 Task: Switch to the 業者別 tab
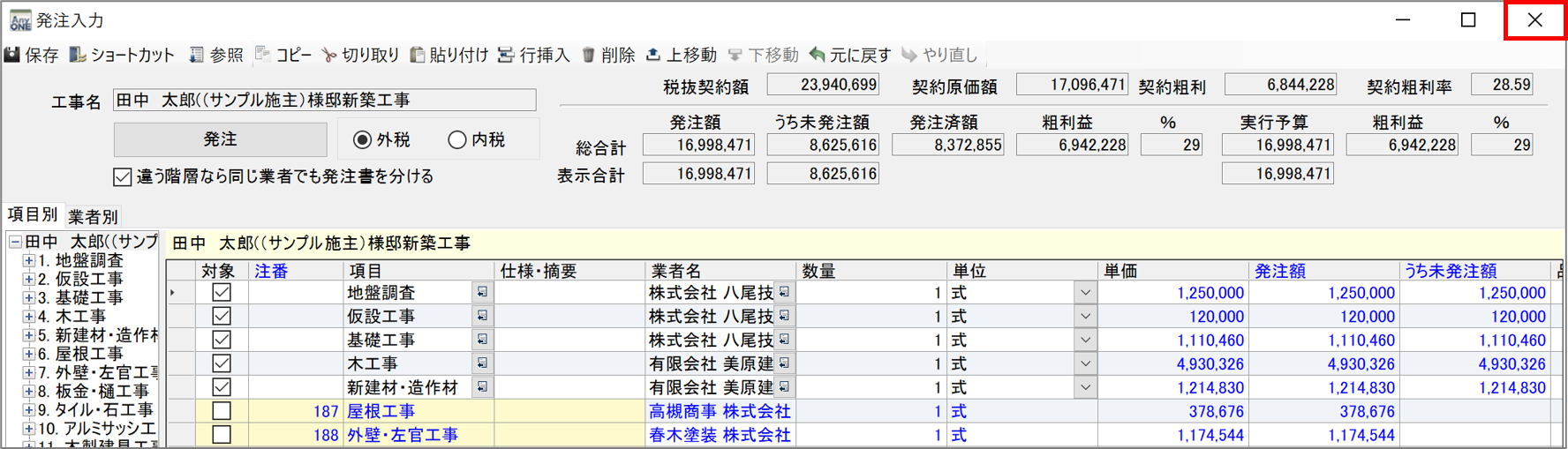(x=93, y=216)
